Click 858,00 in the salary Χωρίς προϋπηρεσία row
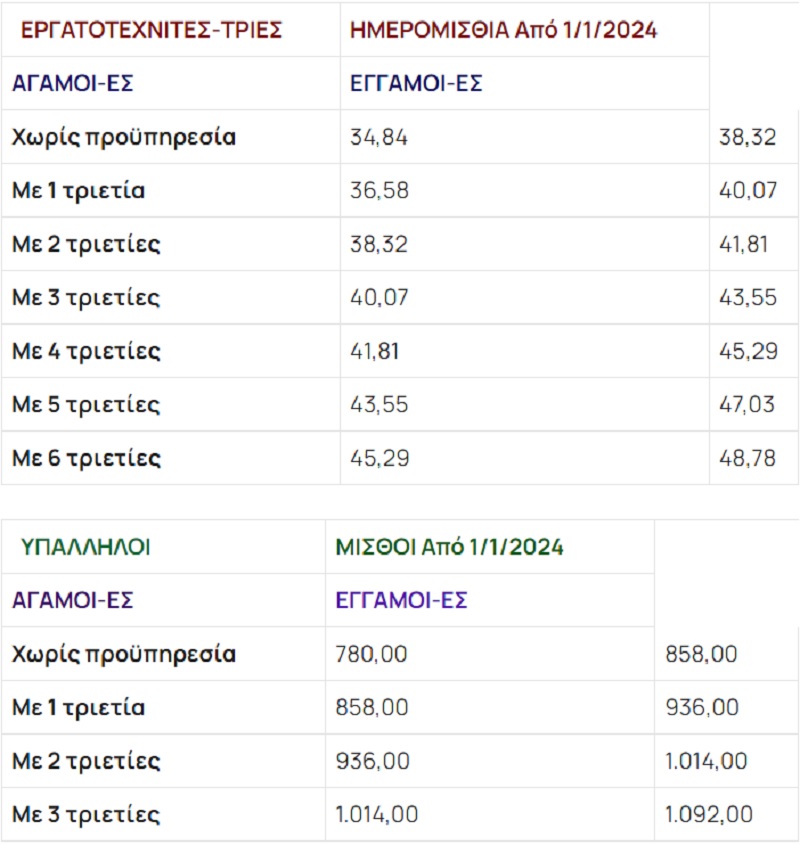 pos(701,654)
